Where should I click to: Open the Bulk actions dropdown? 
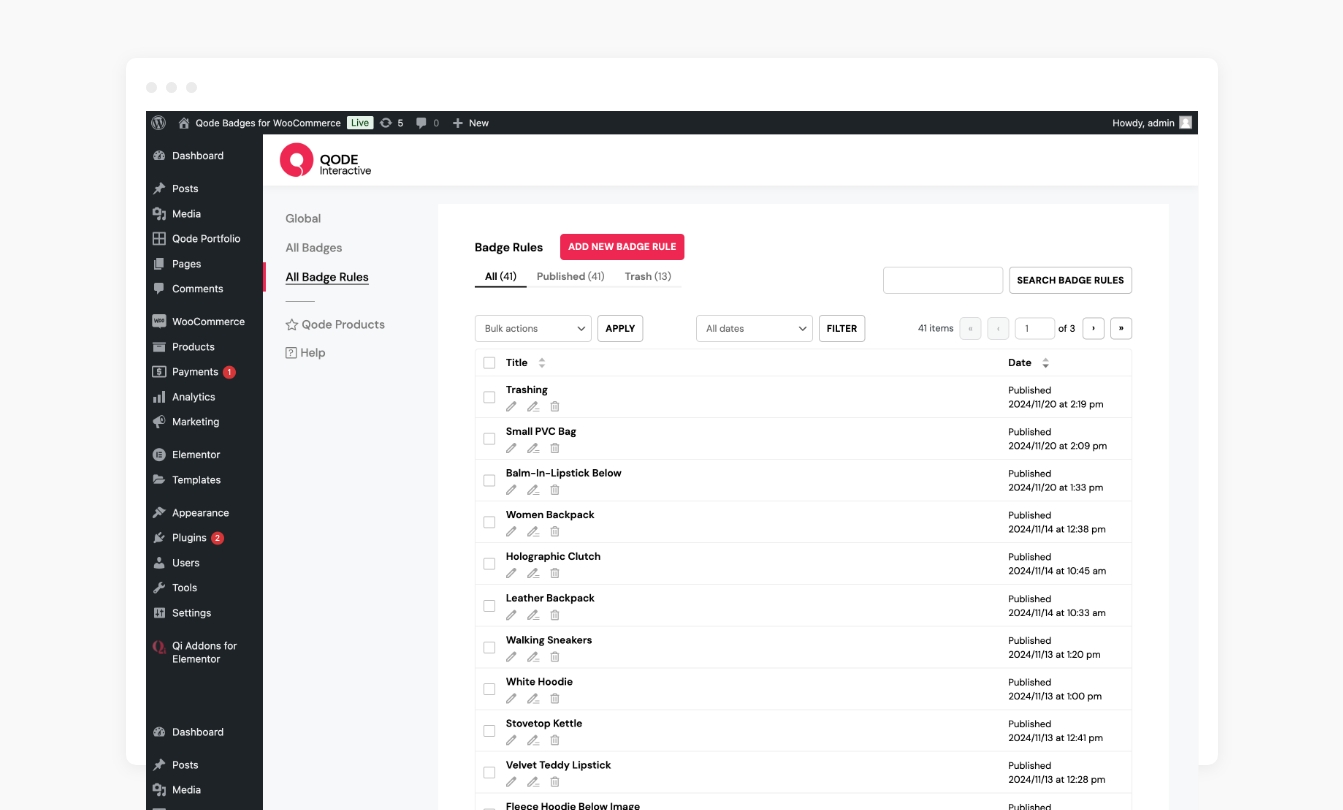[533, 328]
